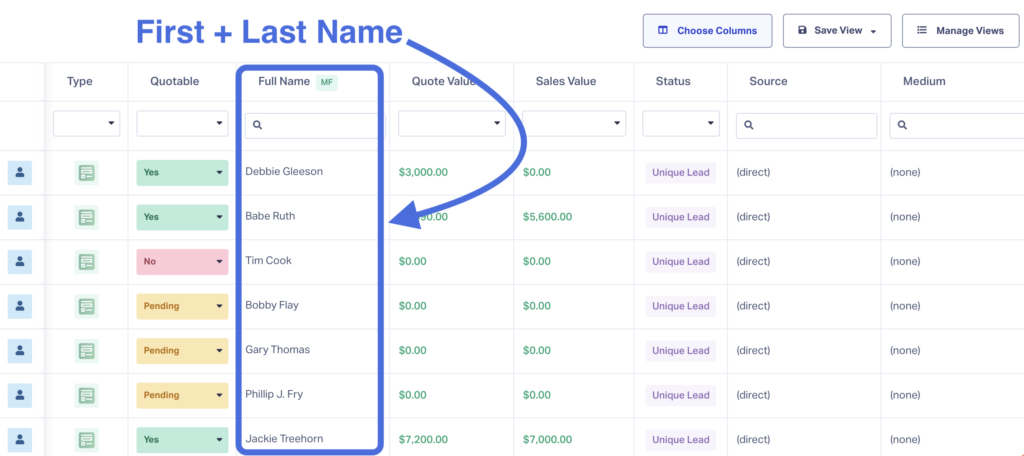Screen dimensions: 1024x456
Task: Open the Yes quotable dropdown for Babe Ruth
Action: 182,217
